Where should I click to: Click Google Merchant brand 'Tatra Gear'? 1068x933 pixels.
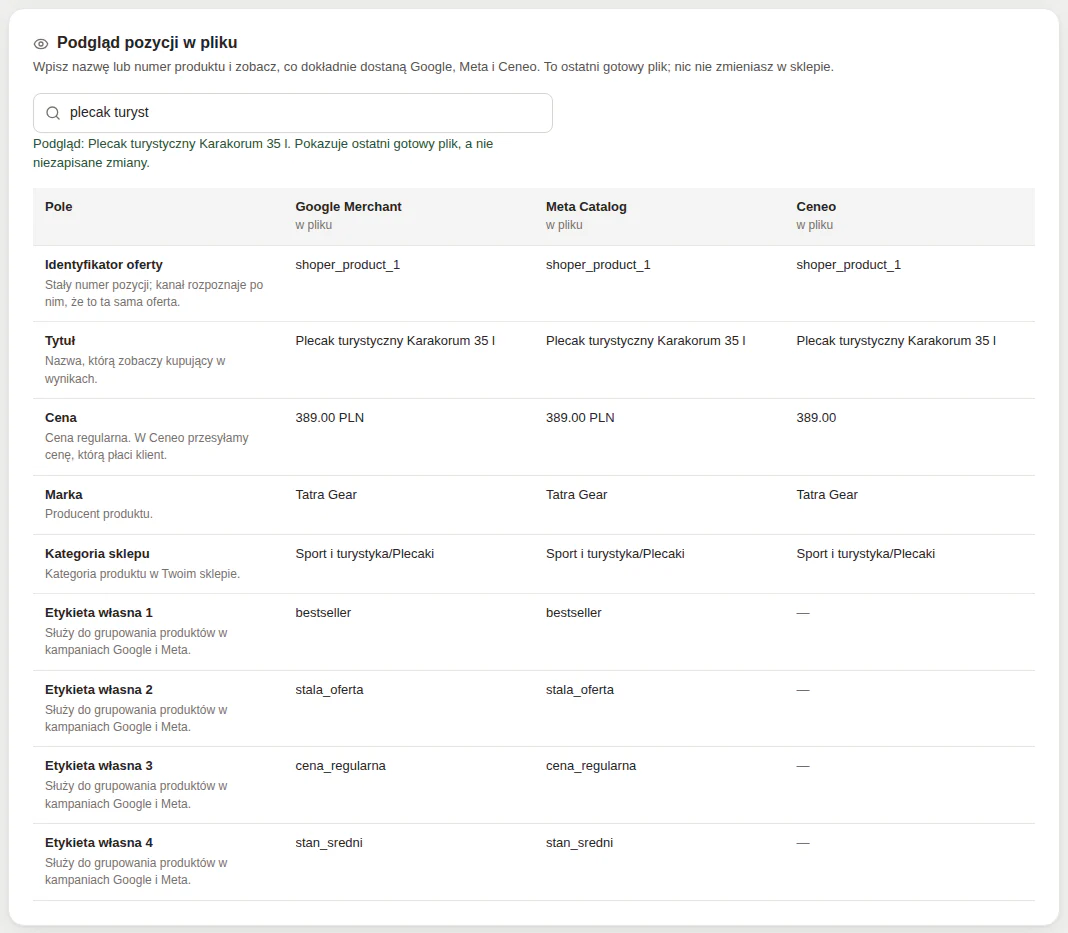pyautogui.click(x=326, y=494)
